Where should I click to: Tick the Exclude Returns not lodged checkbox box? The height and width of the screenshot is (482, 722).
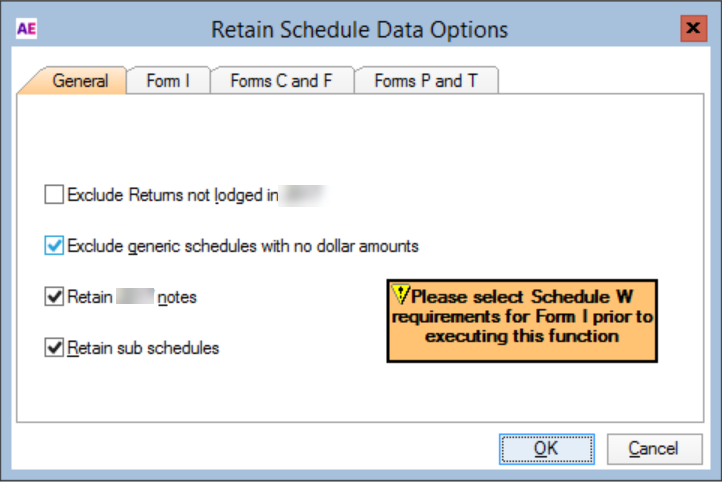(x=54, y=195)
